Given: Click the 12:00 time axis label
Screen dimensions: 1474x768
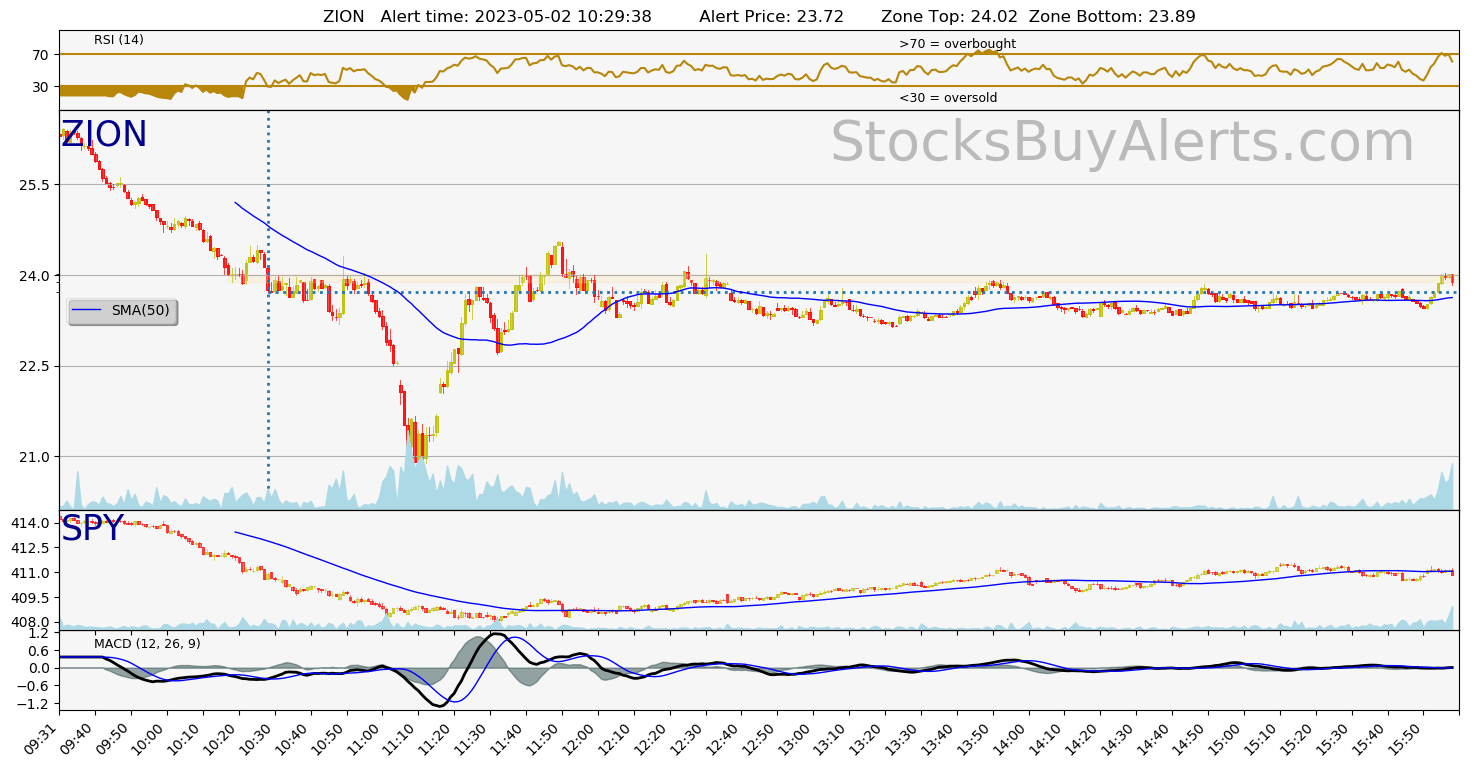Looking at the screenshot, I should point(580,738).
